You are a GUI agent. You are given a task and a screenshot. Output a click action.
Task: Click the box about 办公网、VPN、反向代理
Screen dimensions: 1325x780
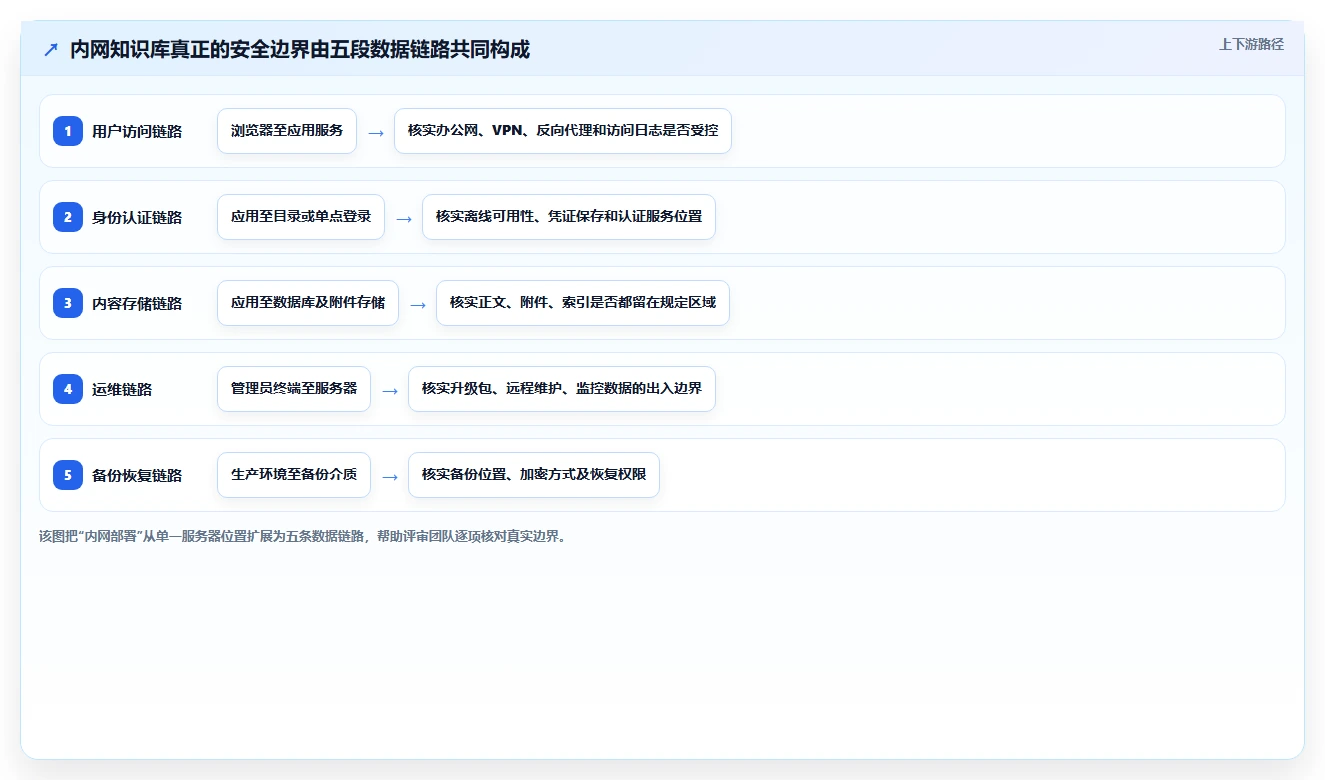[x=563, y=131]
